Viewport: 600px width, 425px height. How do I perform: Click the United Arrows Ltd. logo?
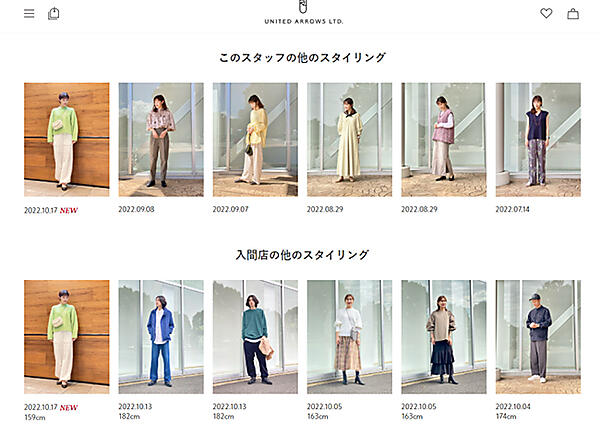click(x=303, y=13)
